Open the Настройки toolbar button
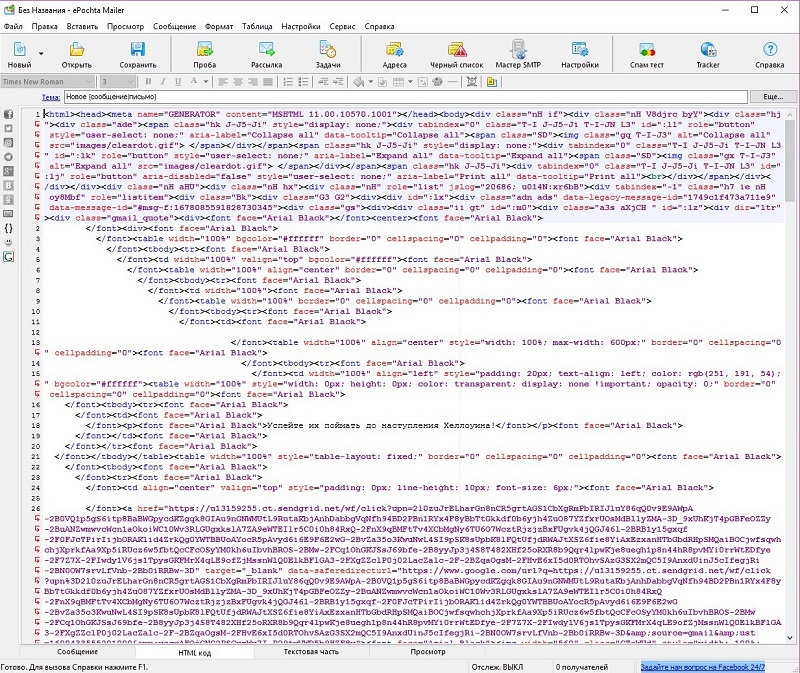800x673 pixels. (580, 55)
